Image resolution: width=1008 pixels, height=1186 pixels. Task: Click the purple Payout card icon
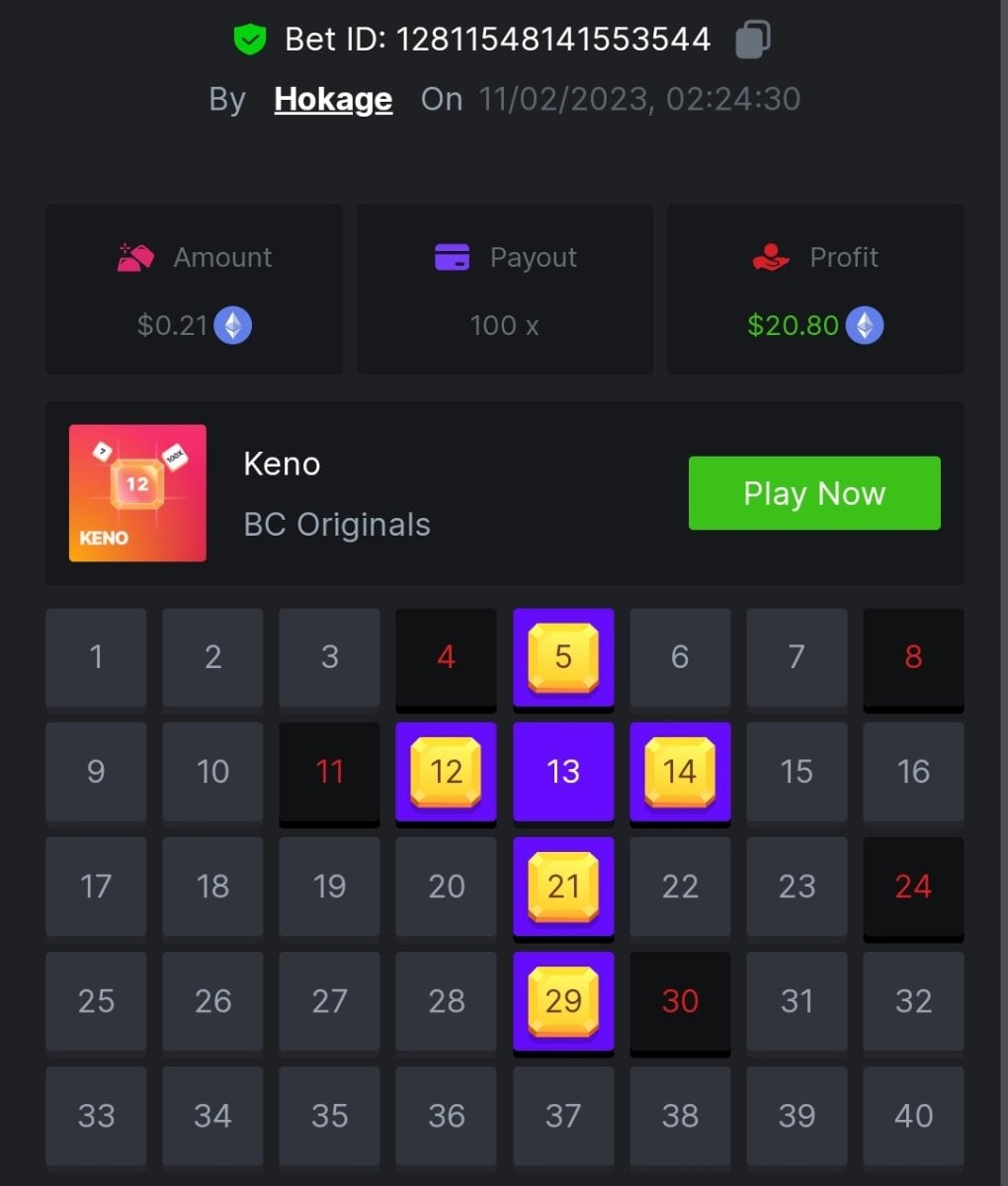coord(453,257)
